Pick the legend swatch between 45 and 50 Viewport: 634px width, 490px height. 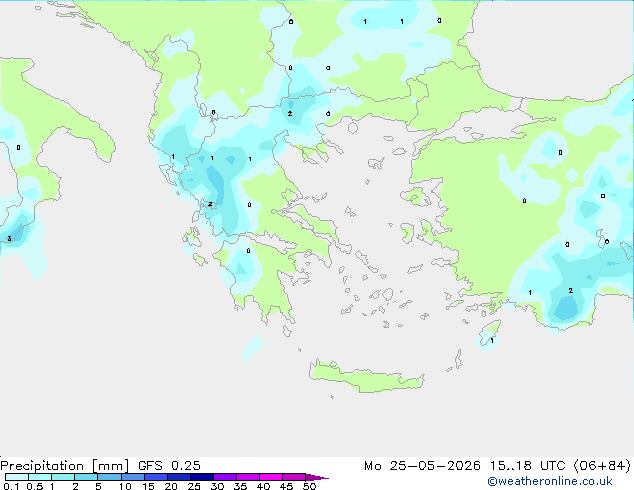294,477
